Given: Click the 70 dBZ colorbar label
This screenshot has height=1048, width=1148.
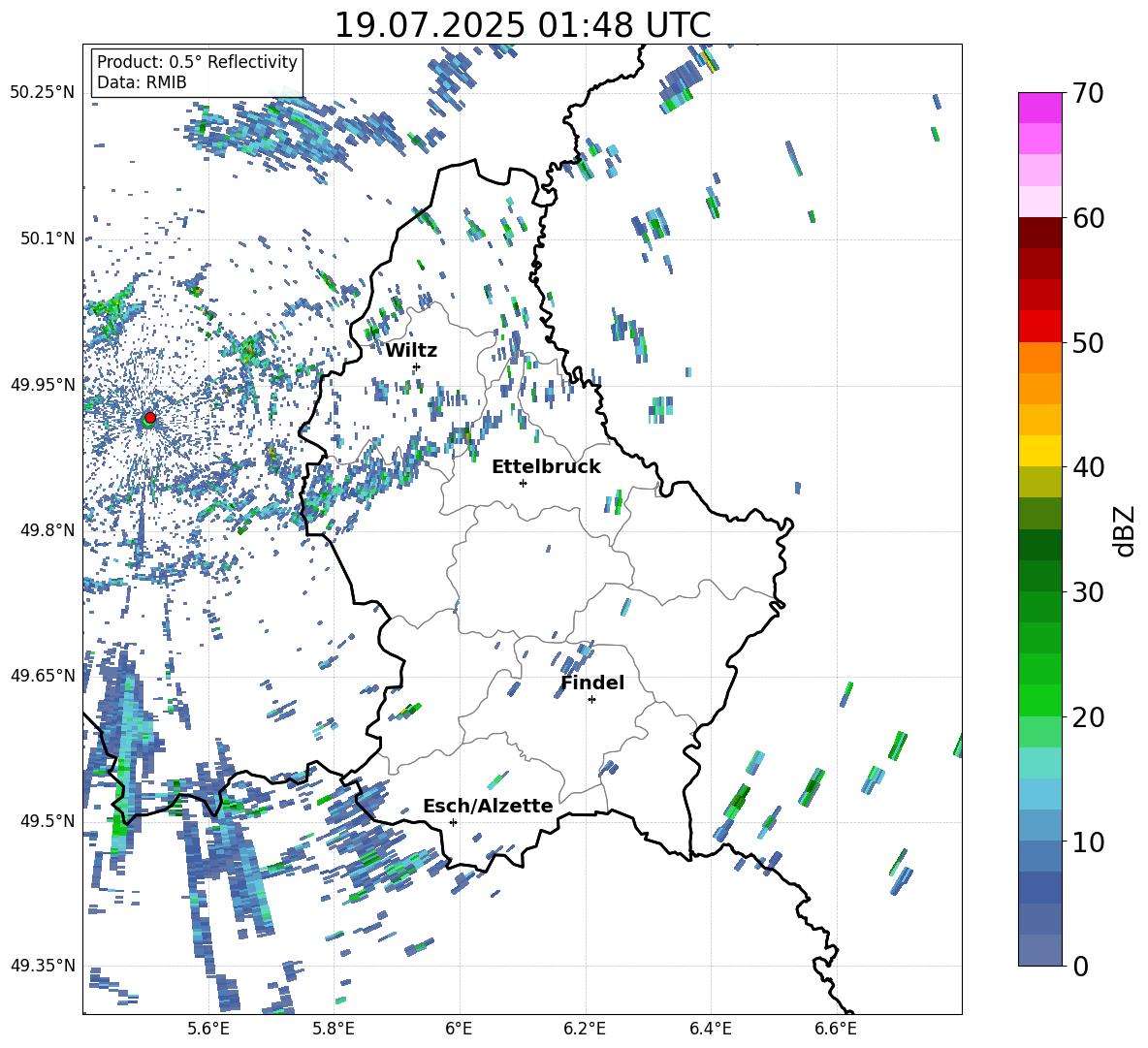Looking at the screenshot, I should (1087, 93).
